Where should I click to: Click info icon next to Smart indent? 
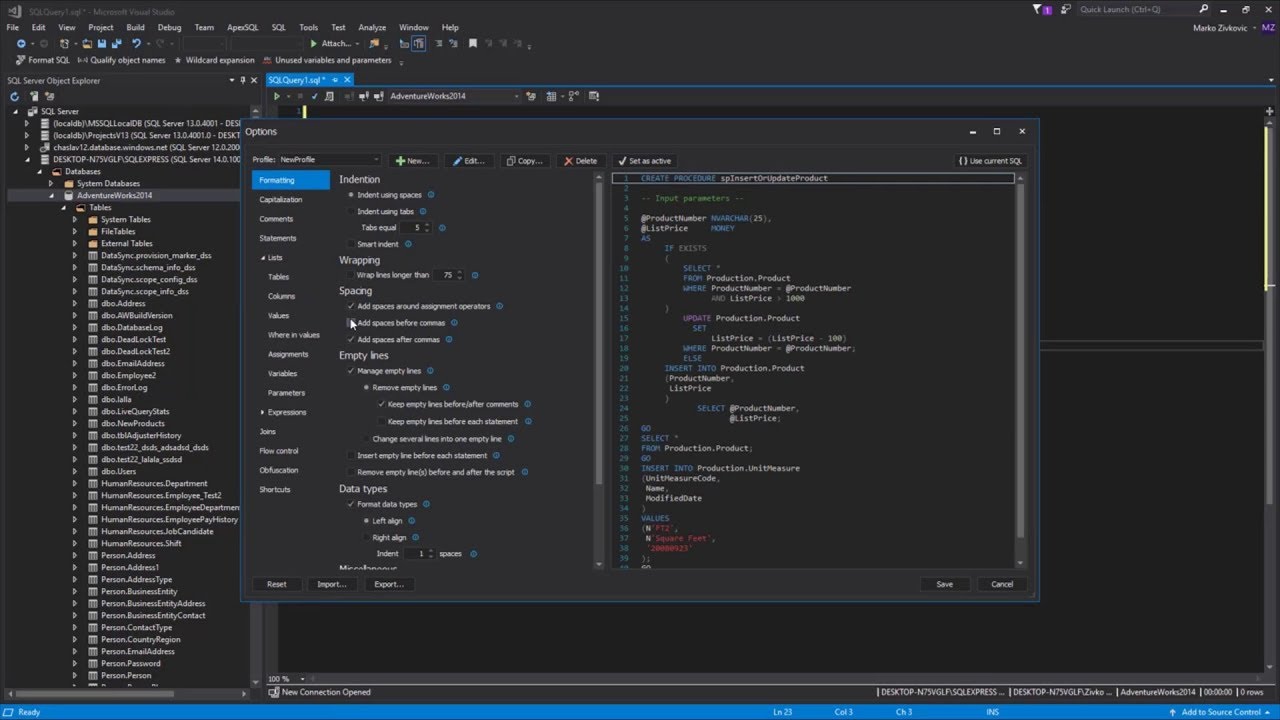[x=408, y=244]
